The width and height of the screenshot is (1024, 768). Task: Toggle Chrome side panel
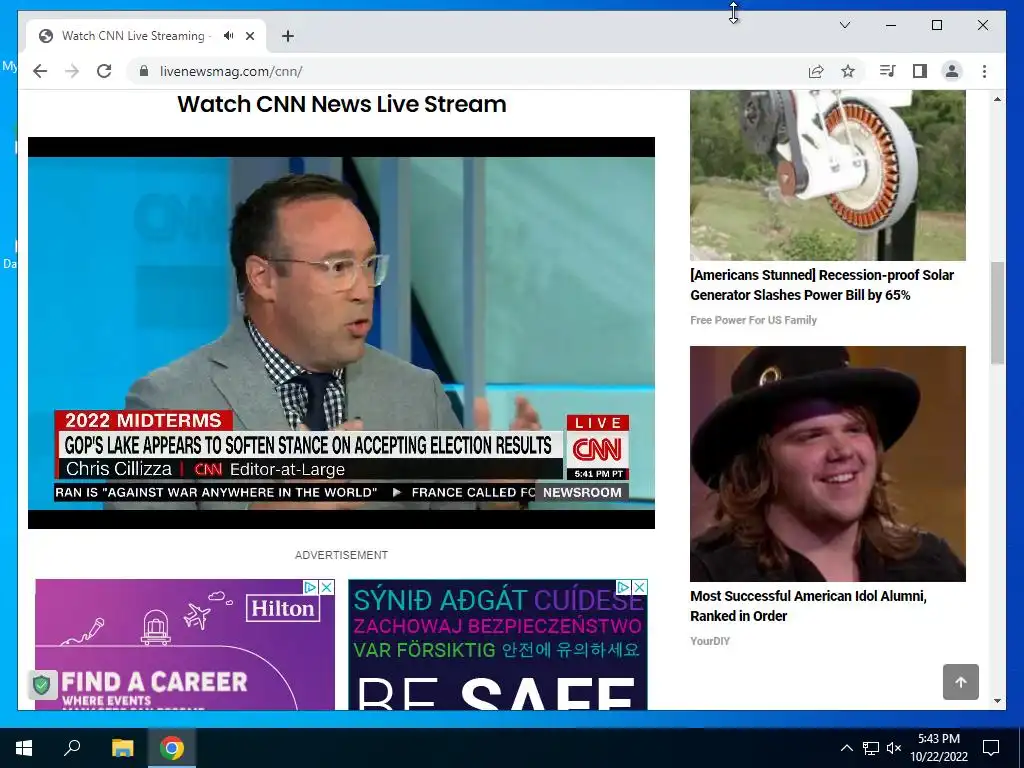point(920,71)
